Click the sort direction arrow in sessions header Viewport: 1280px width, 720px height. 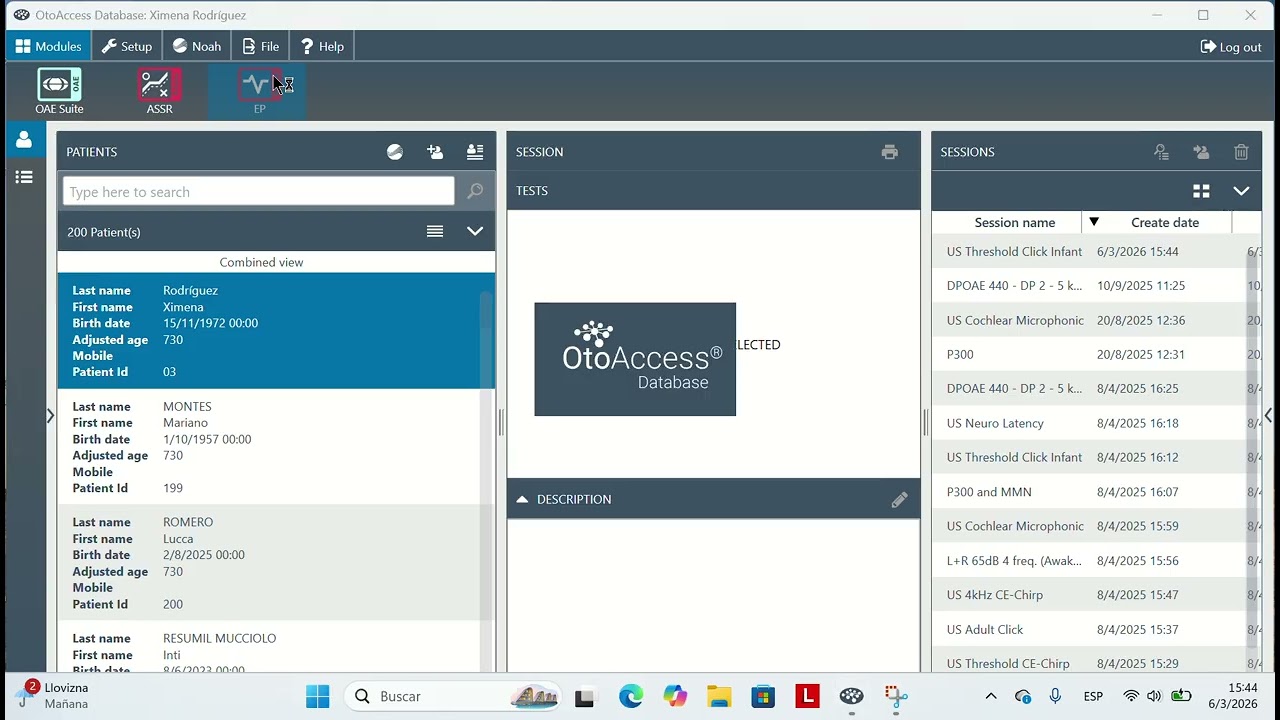pos(1094,222)
